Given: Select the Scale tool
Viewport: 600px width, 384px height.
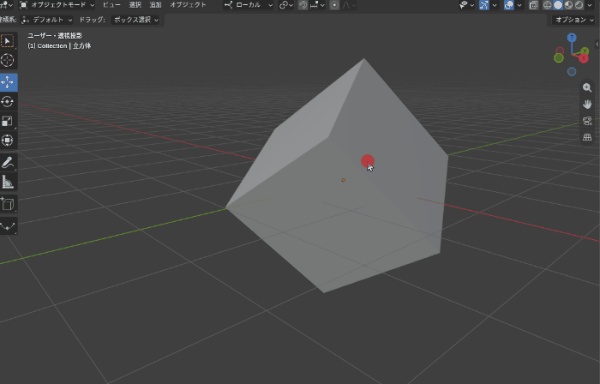Looking at the screenshot, I should pyautogui.click(x=7, y=121).
